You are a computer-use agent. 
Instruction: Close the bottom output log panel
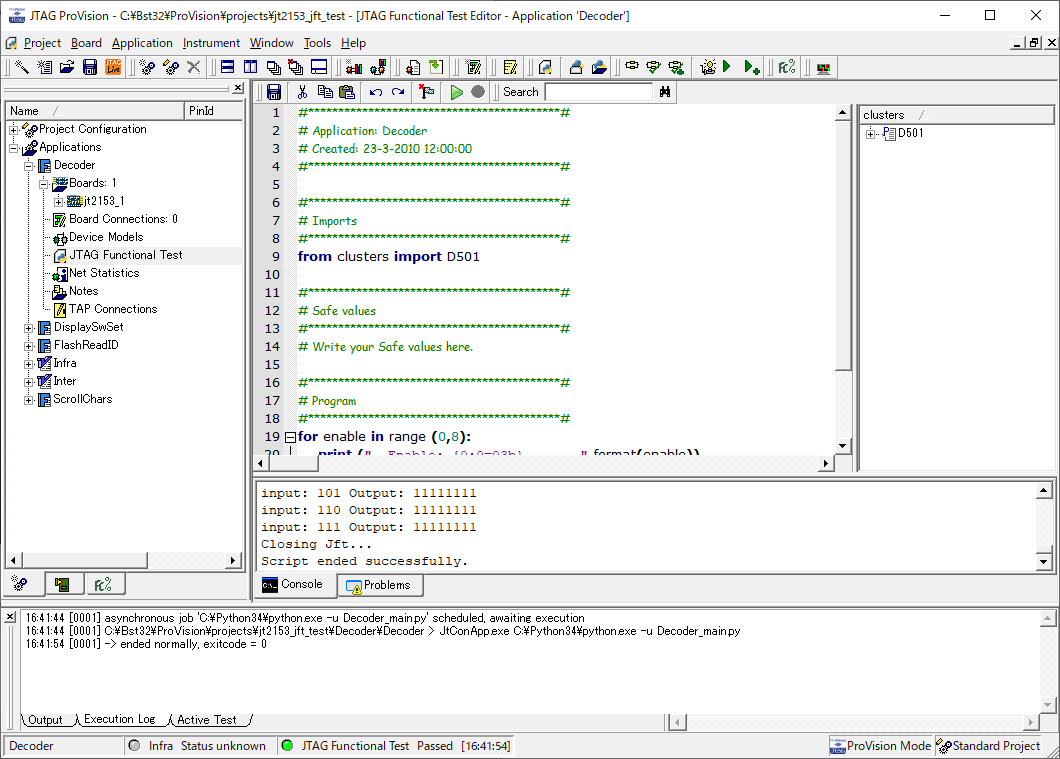pos(9,617)
